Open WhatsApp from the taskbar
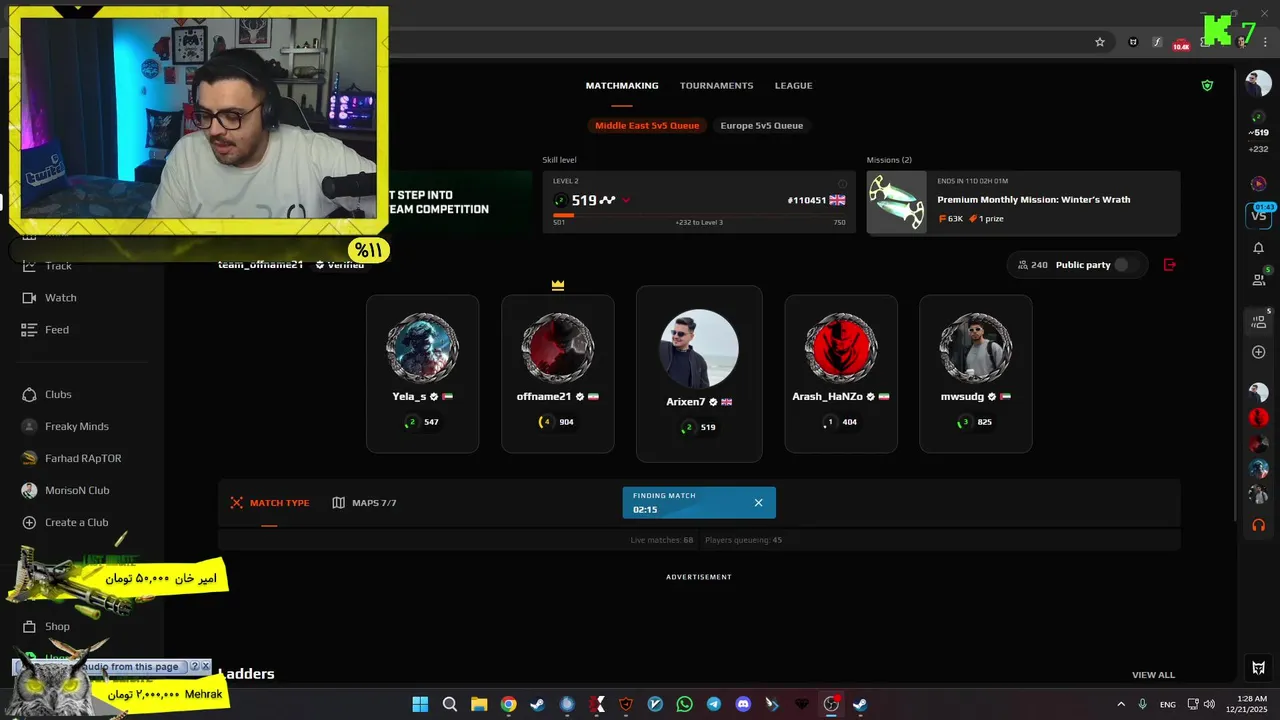 [684, 704]
